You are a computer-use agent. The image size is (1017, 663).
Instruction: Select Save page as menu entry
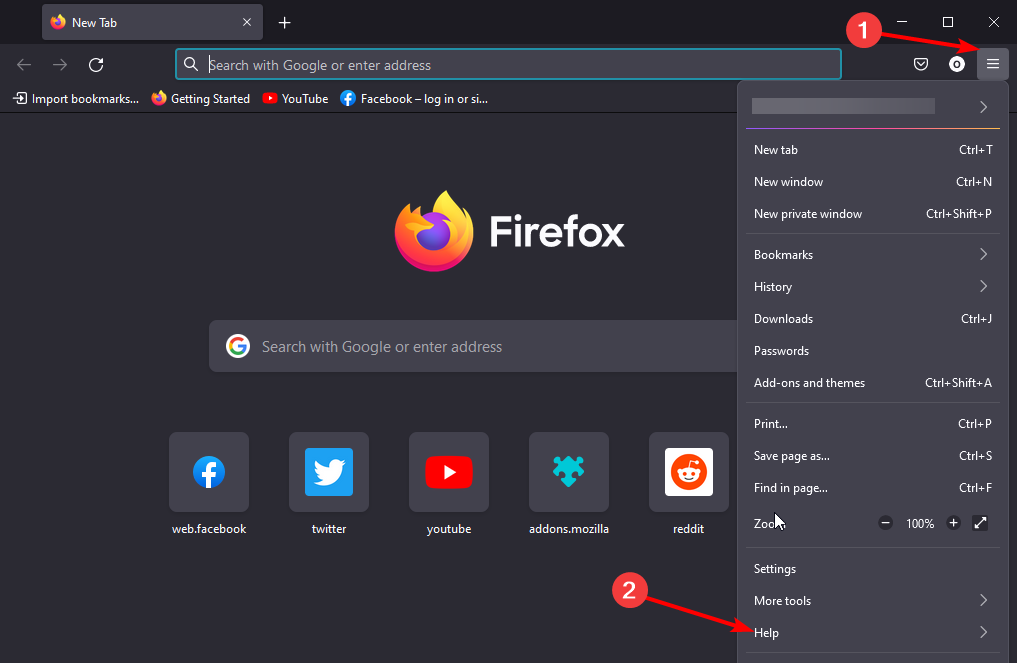(872, 455)
